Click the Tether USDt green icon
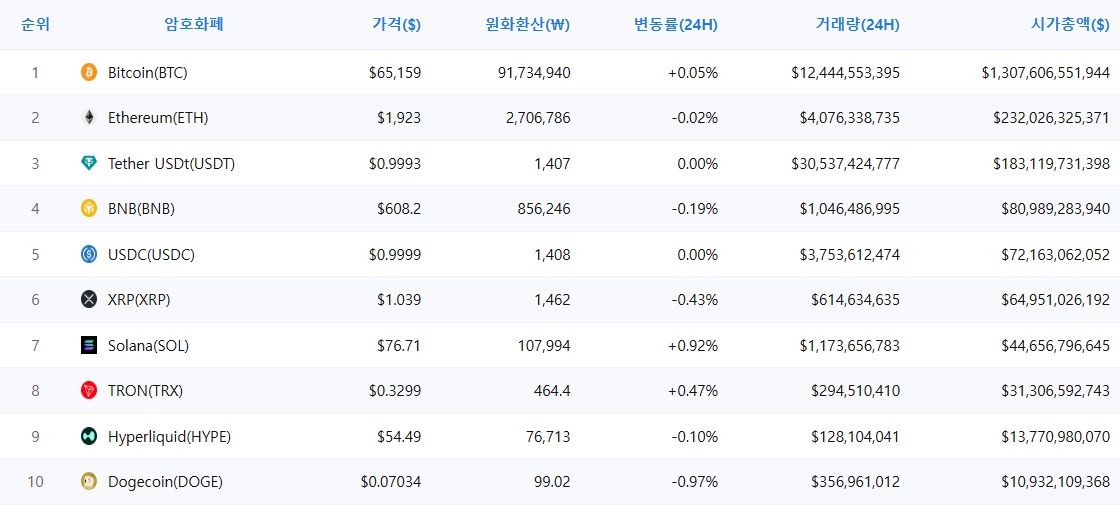Image resolution: width=1120 pixels, height=514 pixels. (89, 163)
